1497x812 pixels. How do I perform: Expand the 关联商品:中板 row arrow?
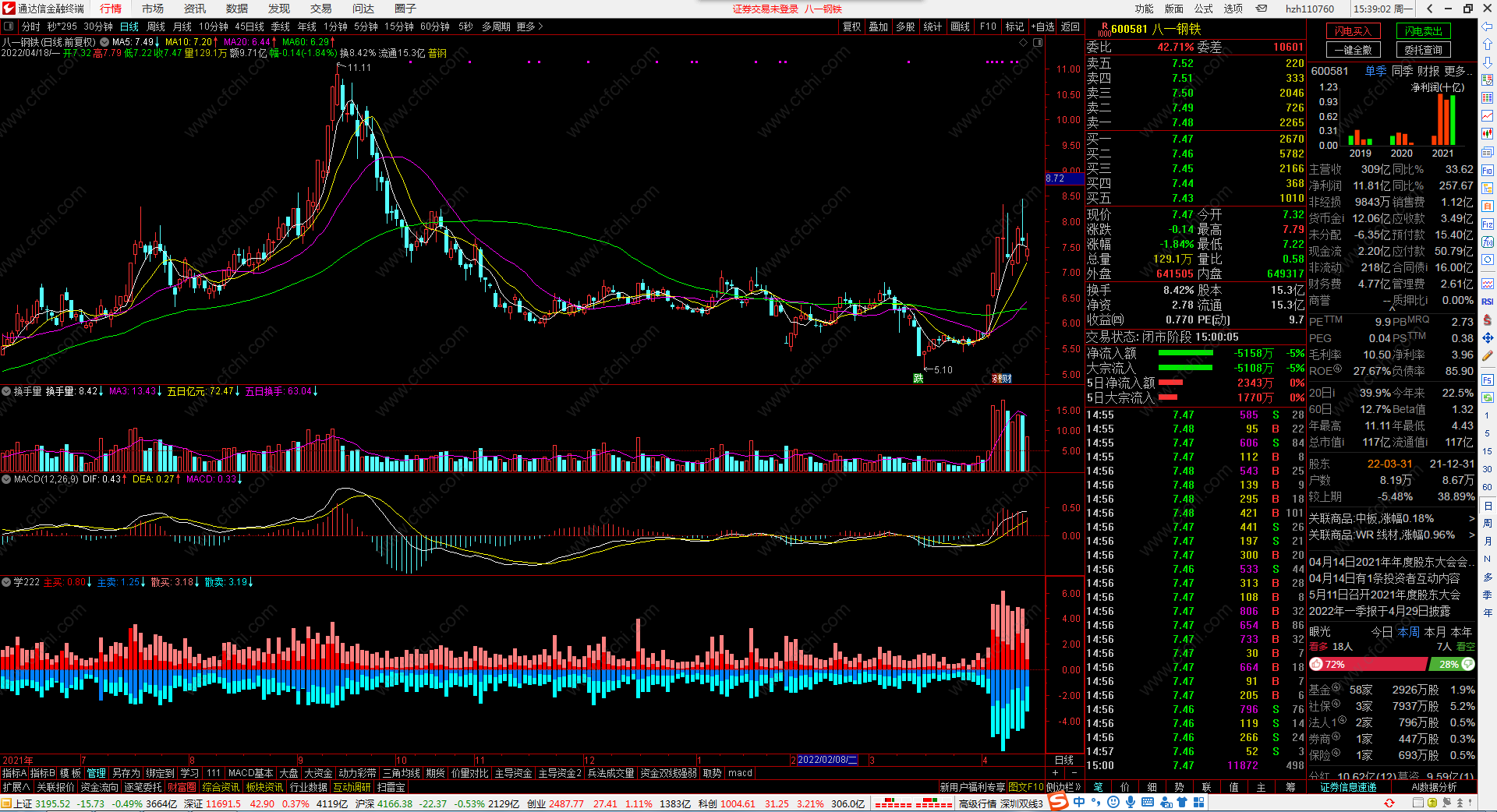point(1471,518)
